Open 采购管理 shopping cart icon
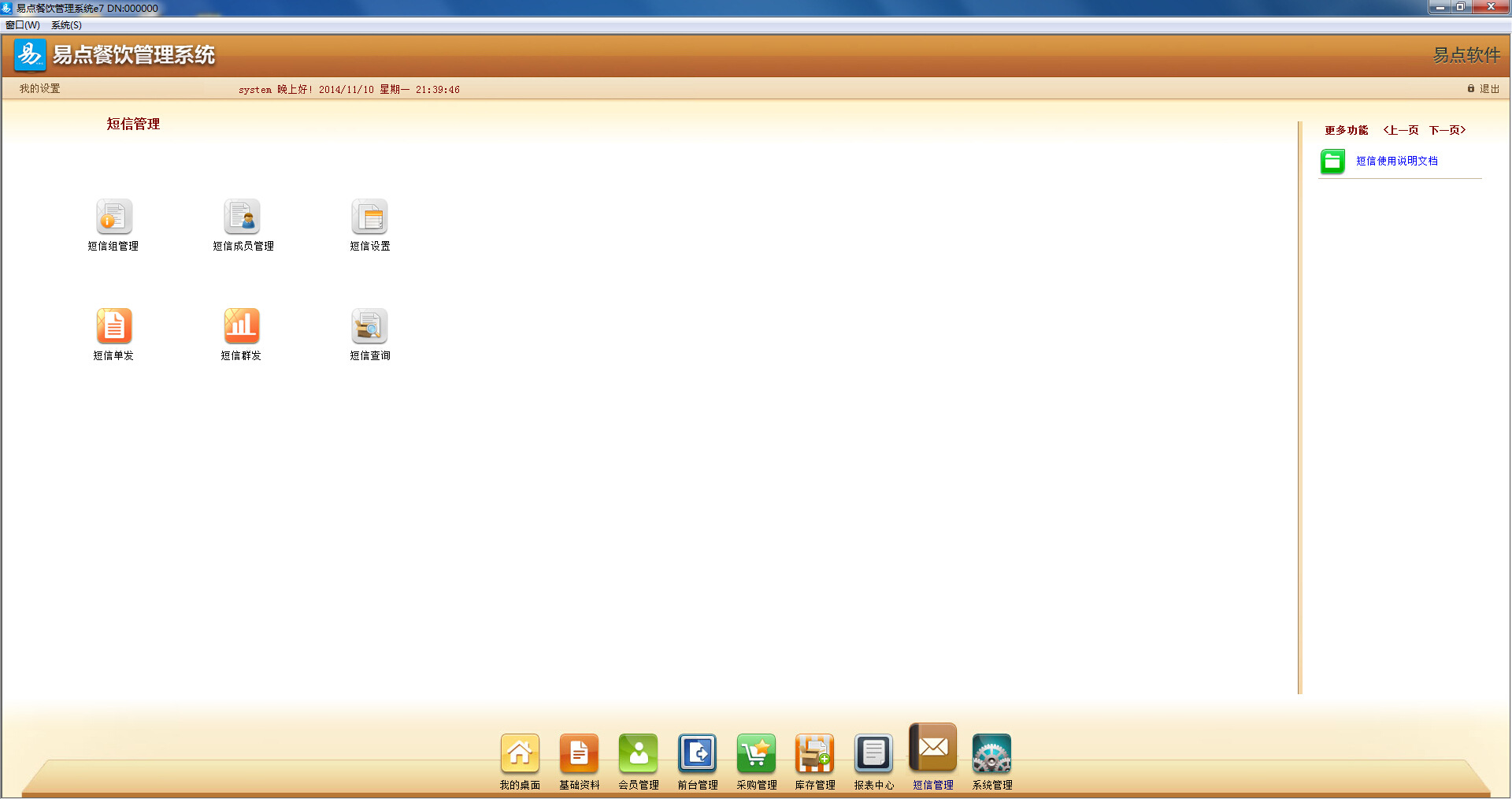This screenshot has height=799, width=1512. tap(756, 754)
